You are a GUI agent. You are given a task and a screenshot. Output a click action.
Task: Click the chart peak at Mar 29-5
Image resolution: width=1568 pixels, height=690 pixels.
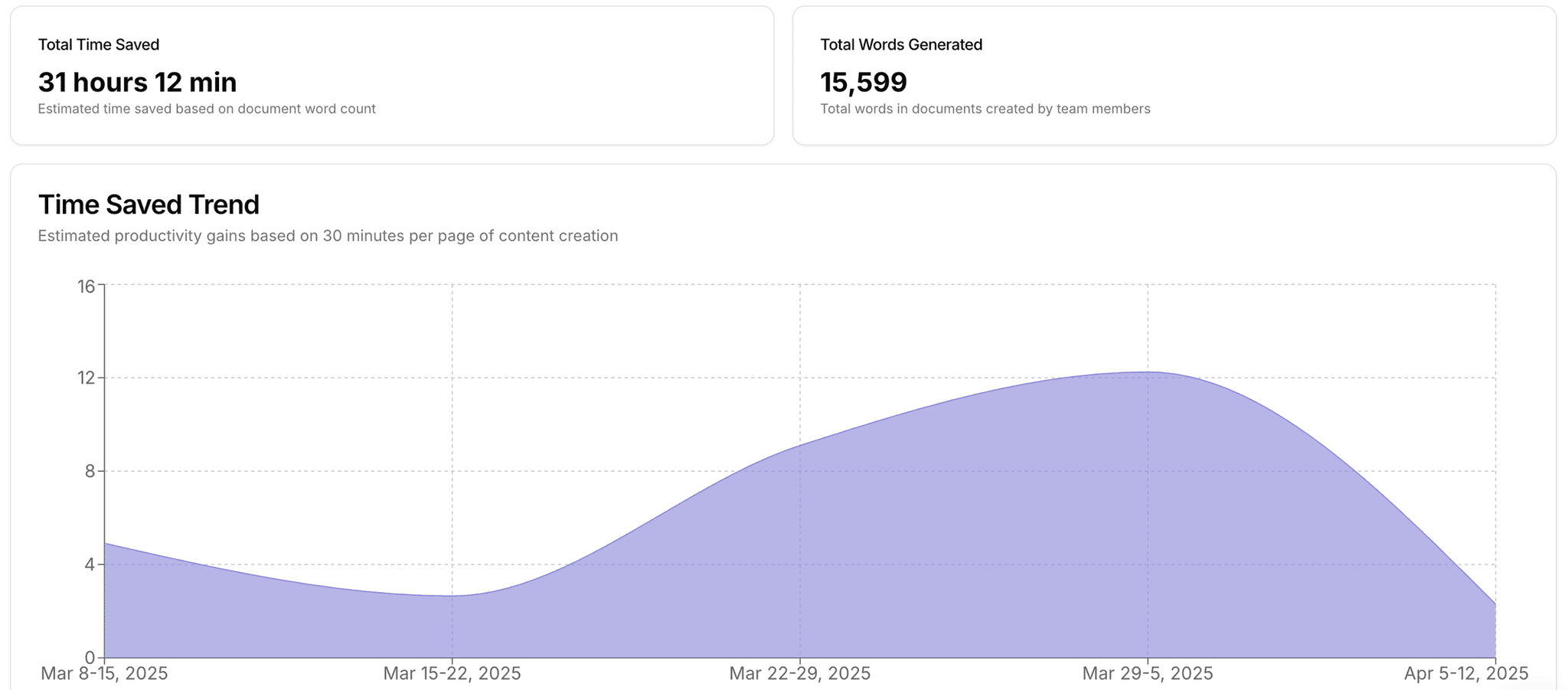pos(1147,373)
